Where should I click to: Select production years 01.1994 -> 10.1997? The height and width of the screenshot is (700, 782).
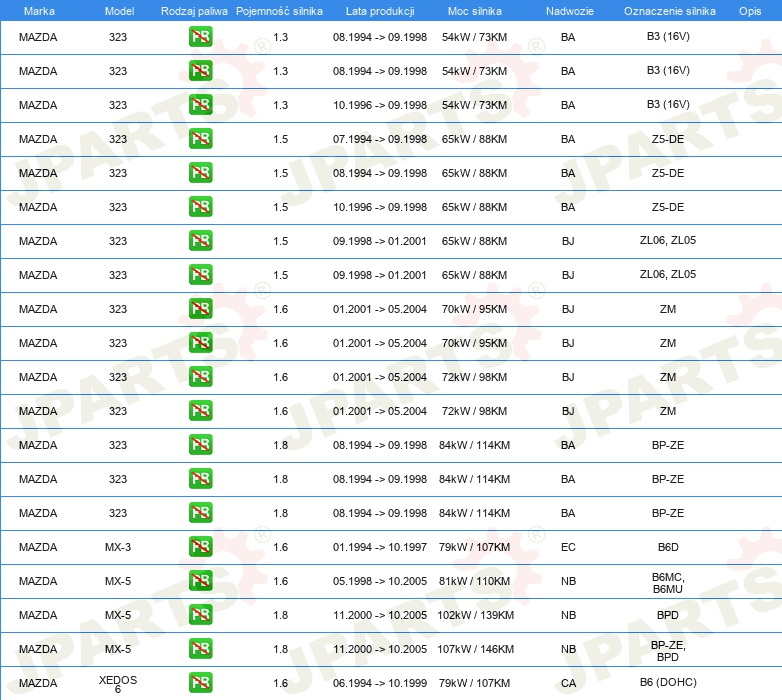pos(380,547)
